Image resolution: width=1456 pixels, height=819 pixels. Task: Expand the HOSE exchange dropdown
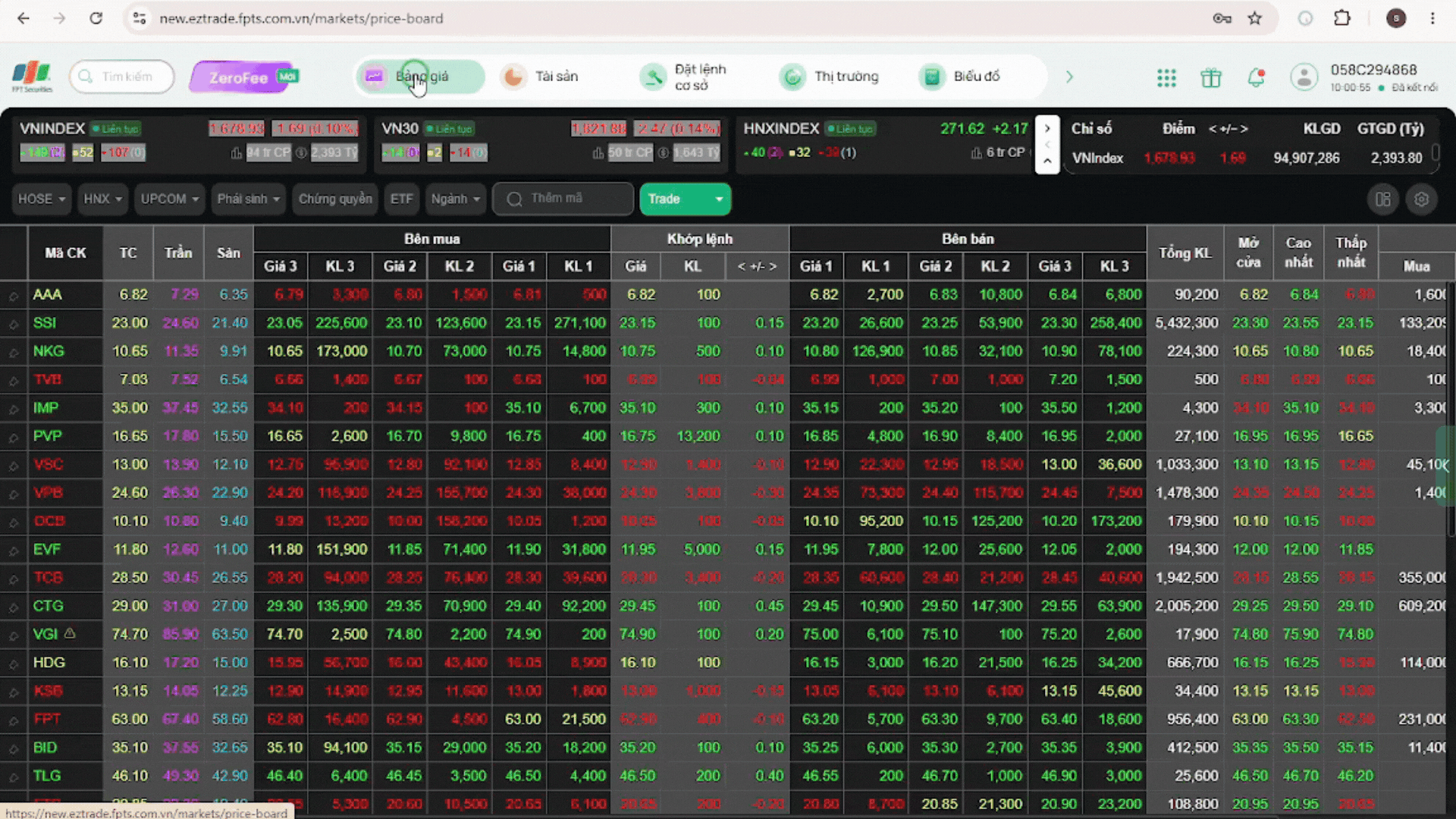(42, 199)
